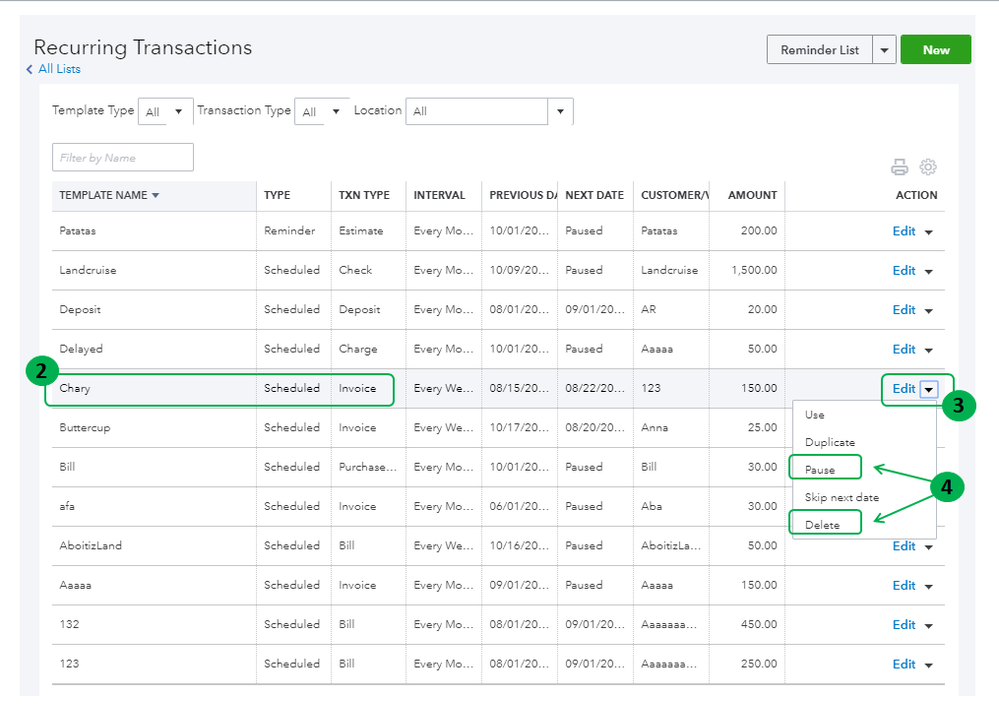Image resolution: width=999 pixels, height=707 pixels.
Task: Go back via All Lists link
Action: click(x=58, y=69)
